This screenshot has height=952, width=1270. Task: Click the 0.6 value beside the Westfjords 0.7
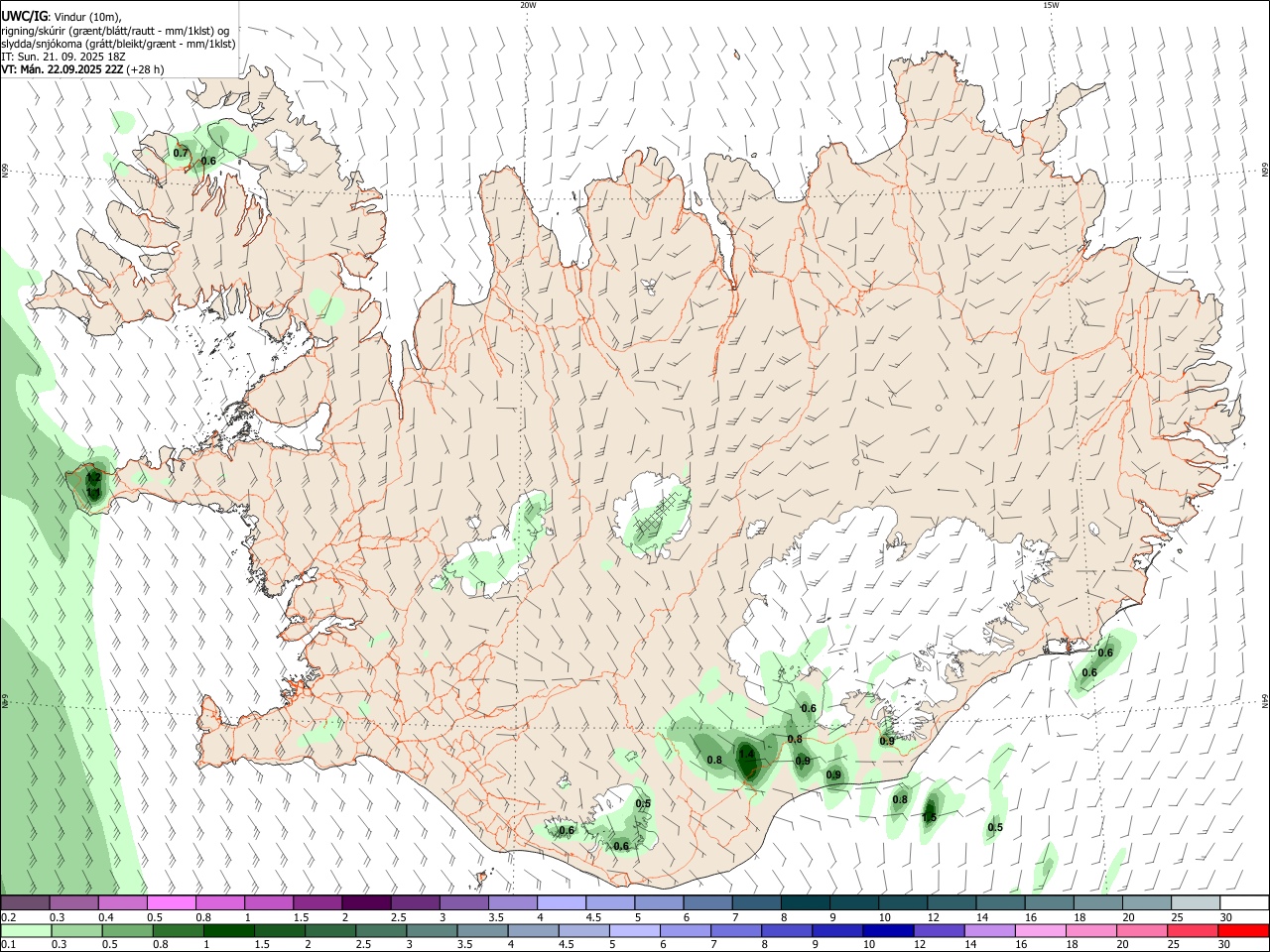coord(208,161)
